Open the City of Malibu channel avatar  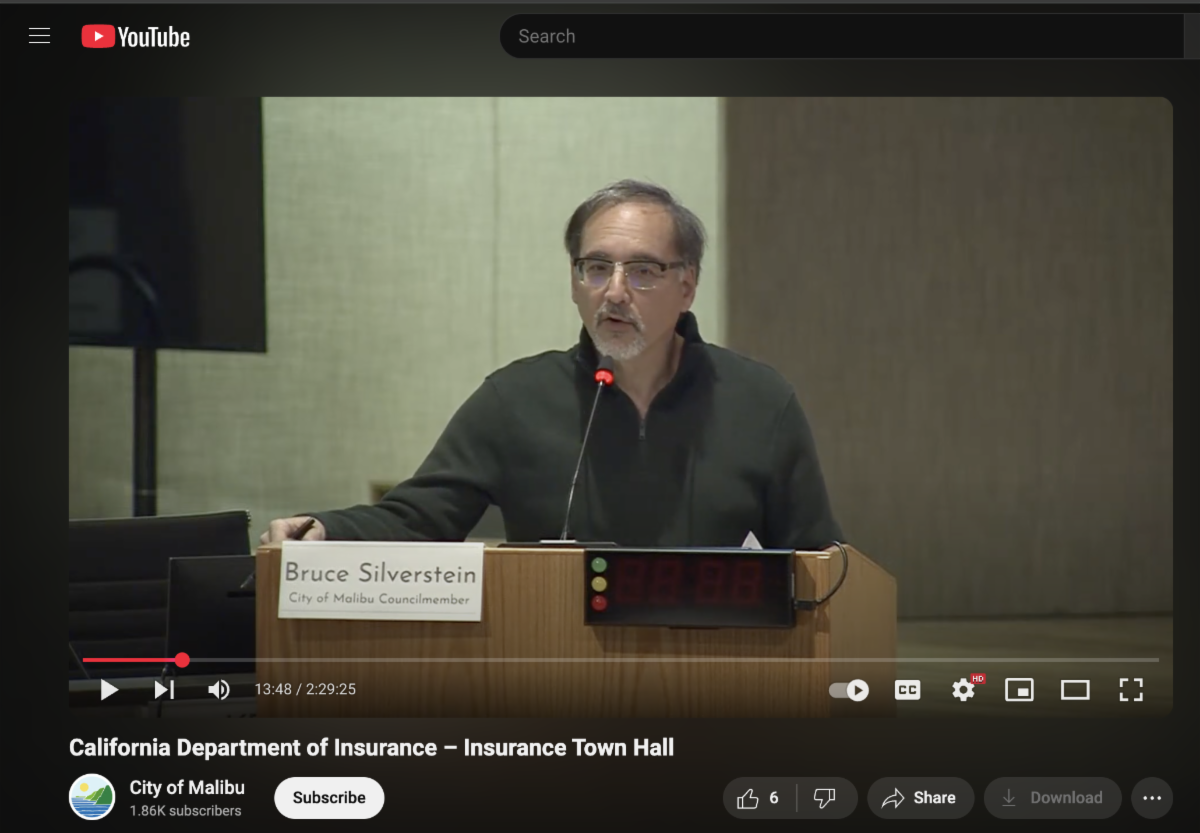tap(92, 797)
